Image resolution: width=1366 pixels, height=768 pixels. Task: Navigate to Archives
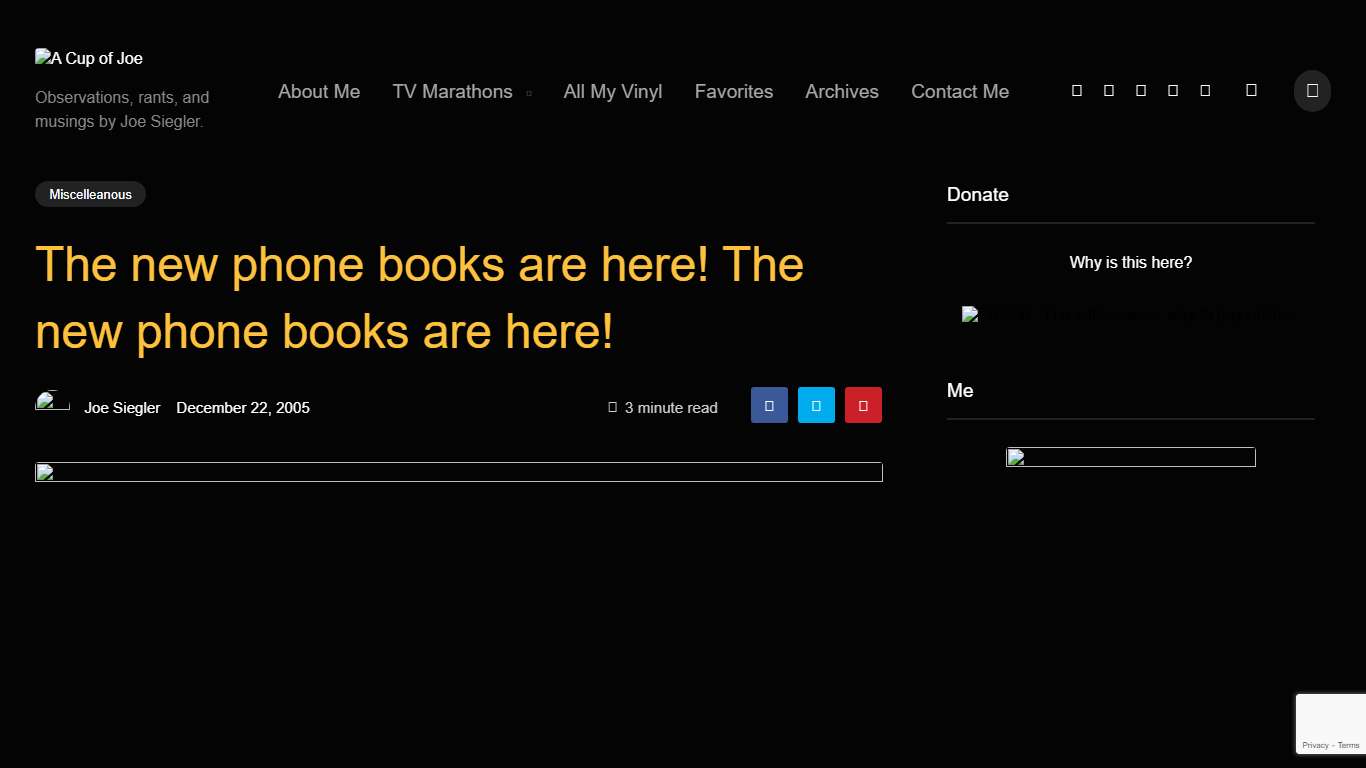click(842, 91)
